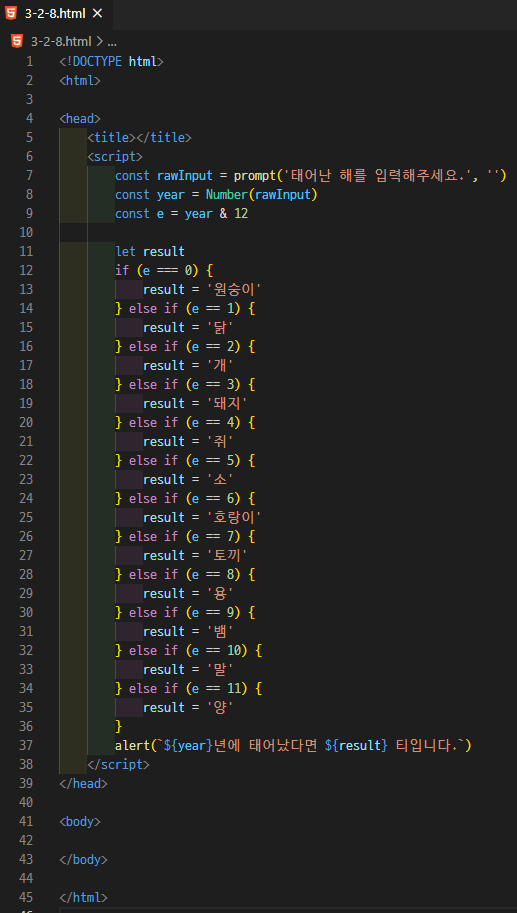The width and height of the screenshot is (517, 913).
Task: Click the '용' string value
Action: pyautogui.click(x=219, y=593)
